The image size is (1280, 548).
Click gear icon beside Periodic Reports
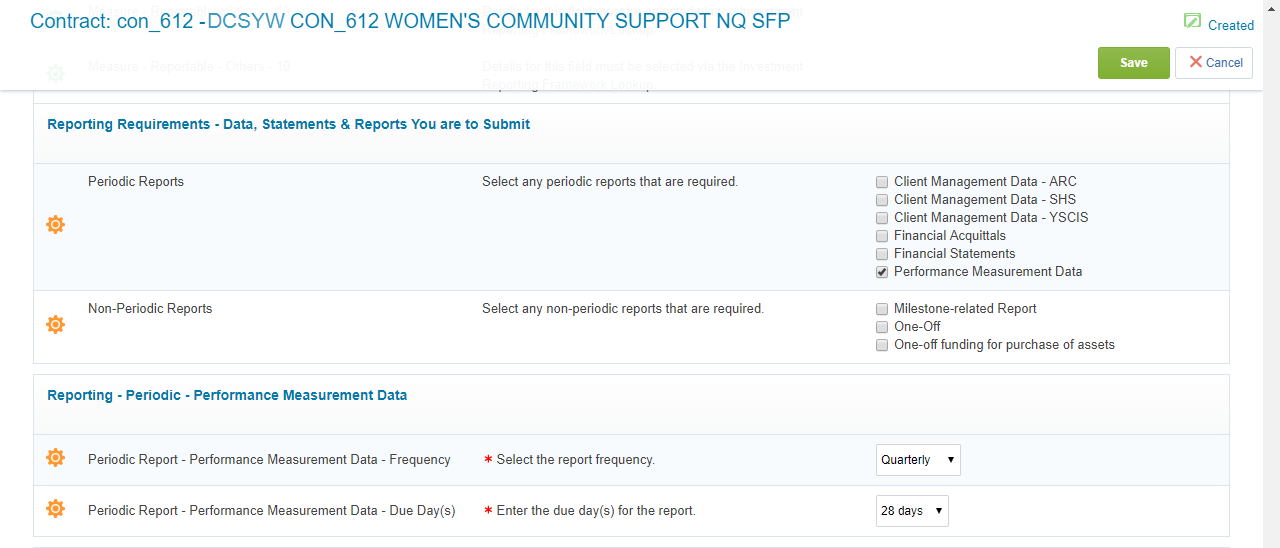point(56,225)
